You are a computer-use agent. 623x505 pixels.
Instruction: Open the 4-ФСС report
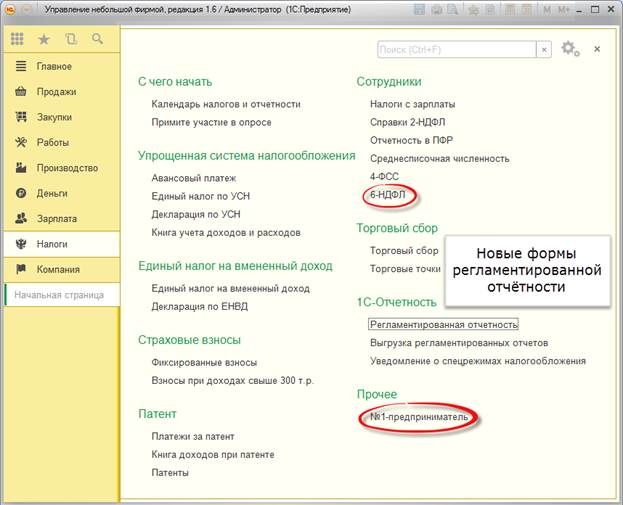(384, 177)
